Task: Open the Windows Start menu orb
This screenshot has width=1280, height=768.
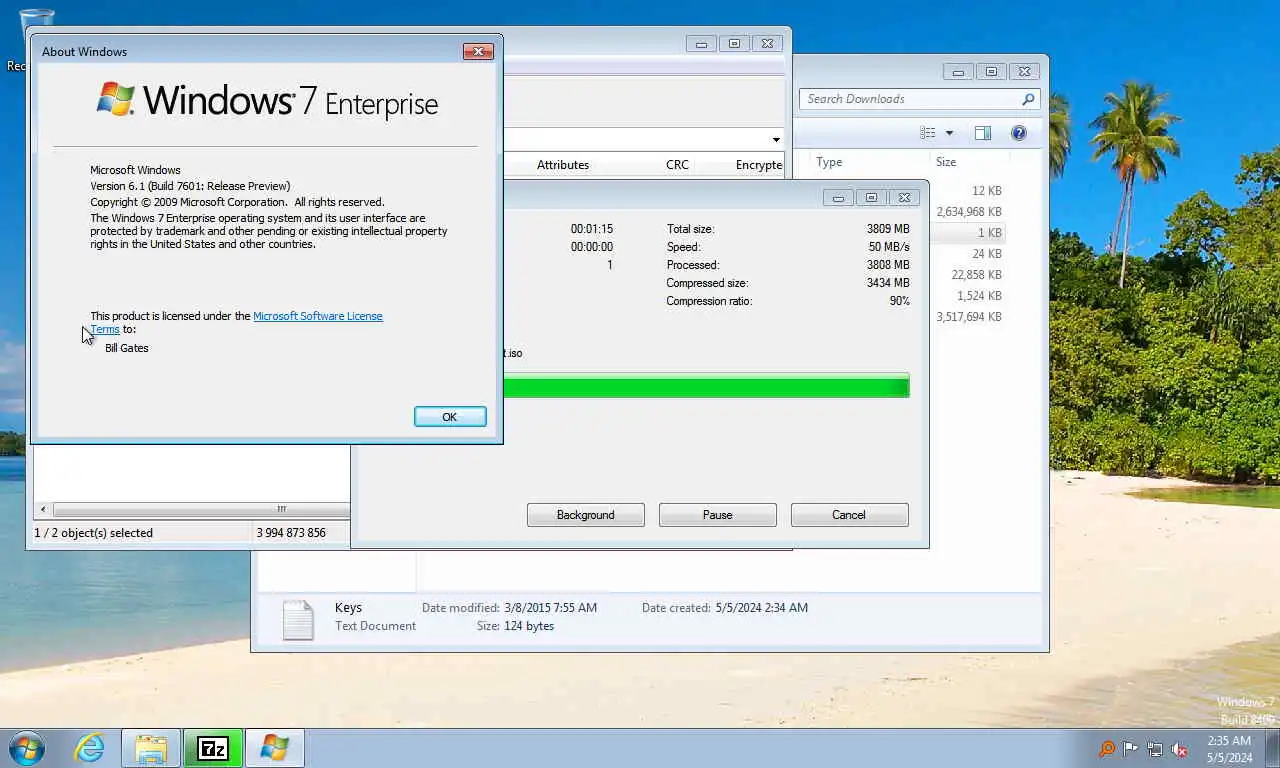Action: [26, 748]
